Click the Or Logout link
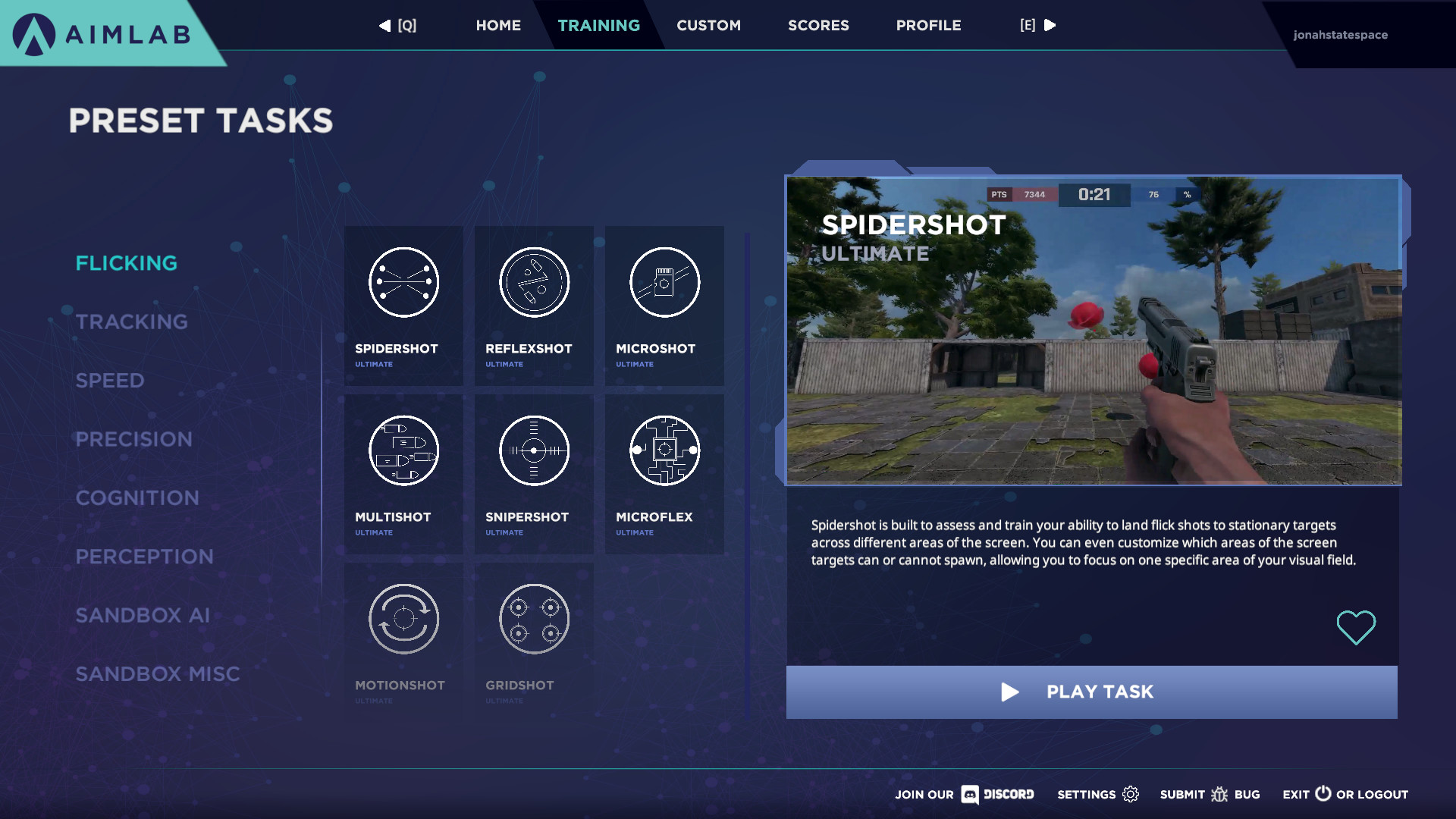This screenshot has height=819, width=1456. (x=1372, y=794)
